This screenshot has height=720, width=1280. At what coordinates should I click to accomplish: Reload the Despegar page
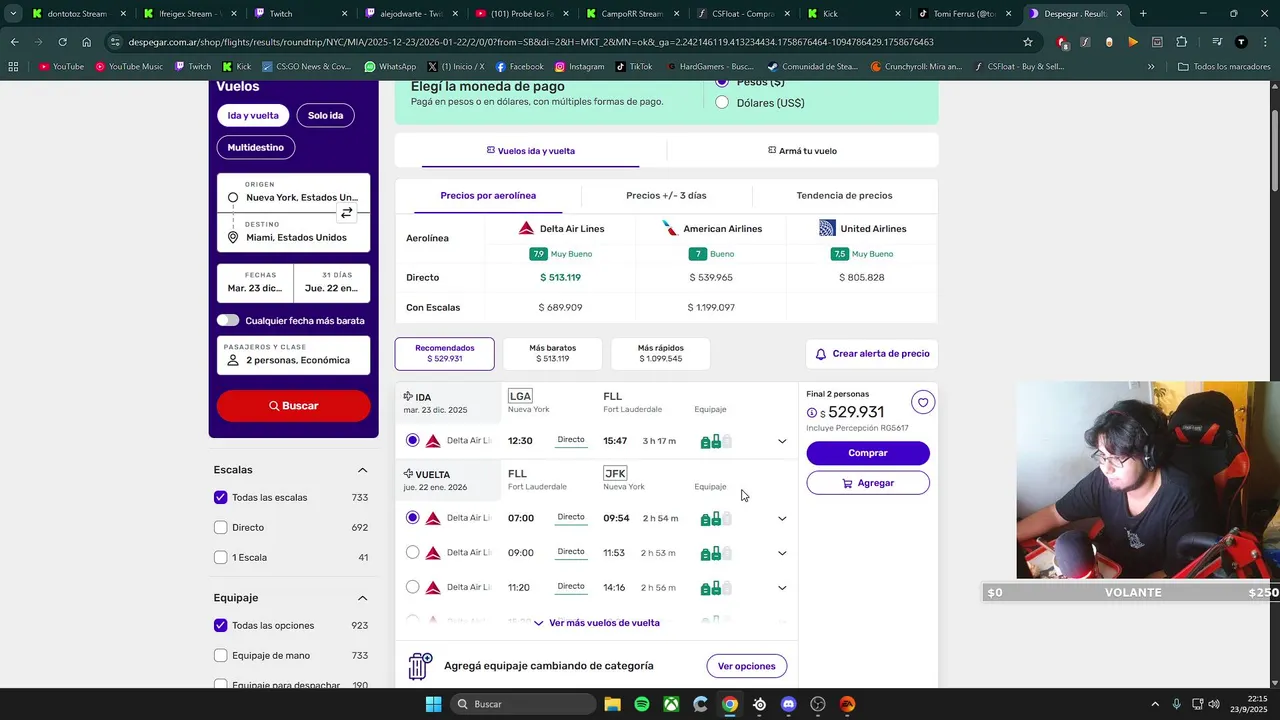[62, 42]
